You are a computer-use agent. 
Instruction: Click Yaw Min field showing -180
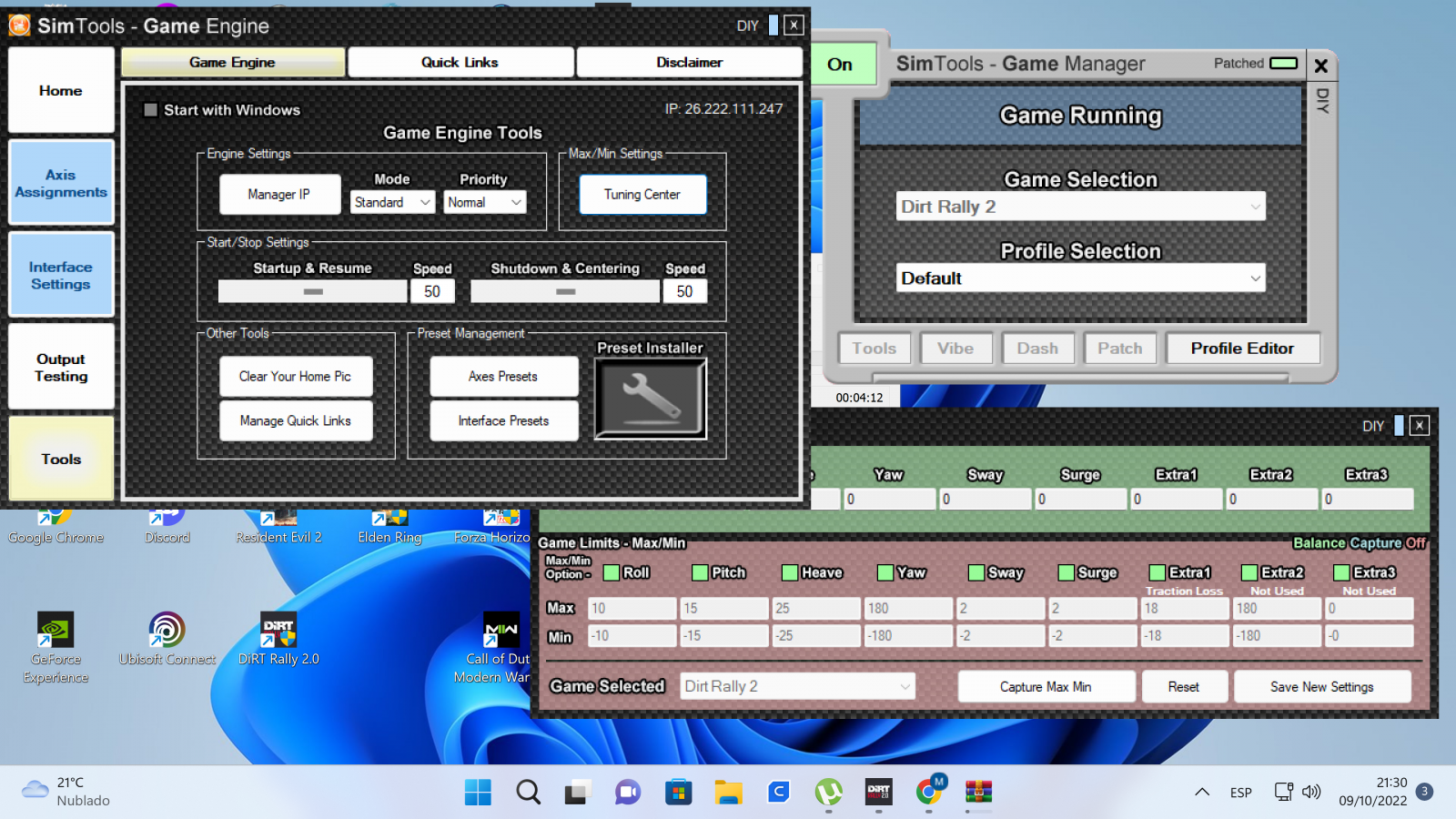pyautogui.click(x=908, y=635)
